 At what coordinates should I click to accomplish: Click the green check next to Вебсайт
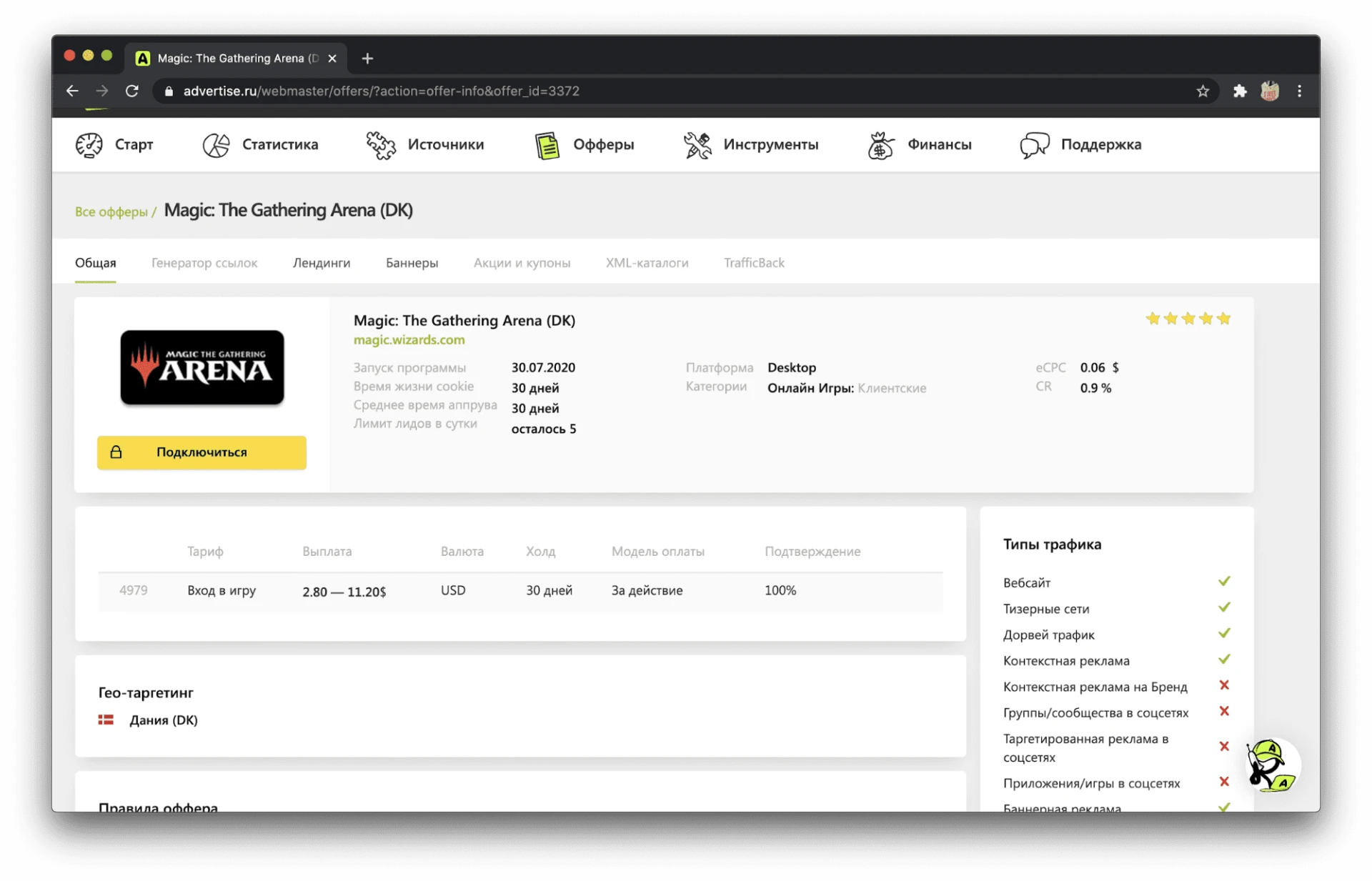1224,582
